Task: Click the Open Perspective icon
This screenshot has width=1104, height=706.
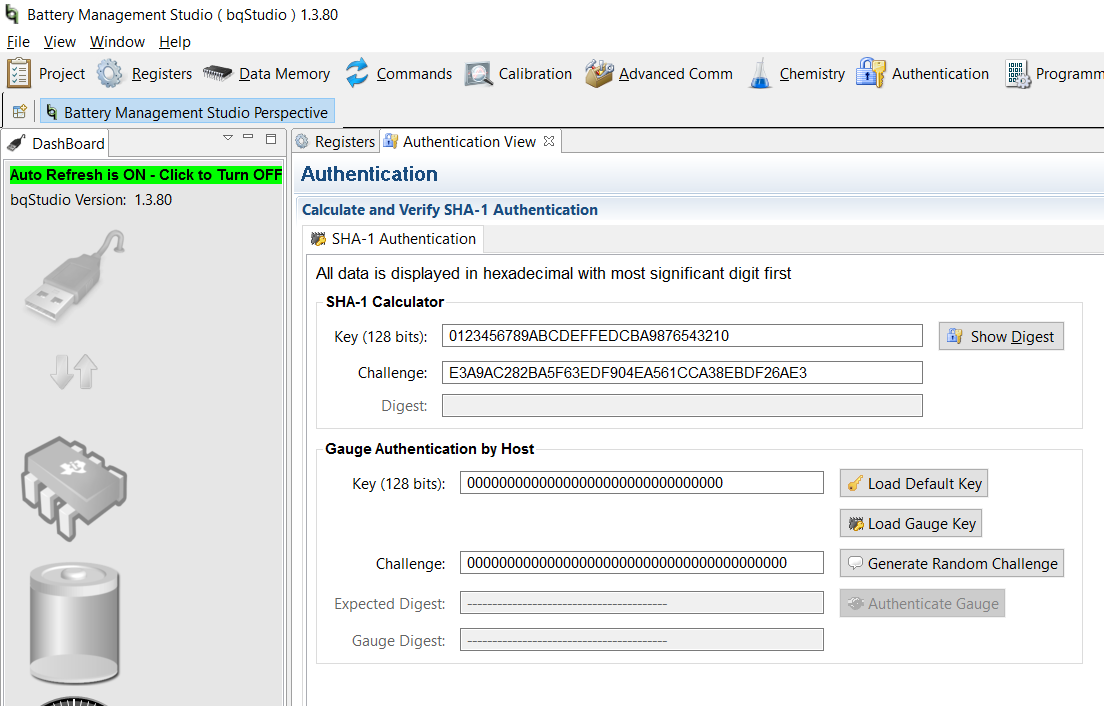Action: point(20,112)
